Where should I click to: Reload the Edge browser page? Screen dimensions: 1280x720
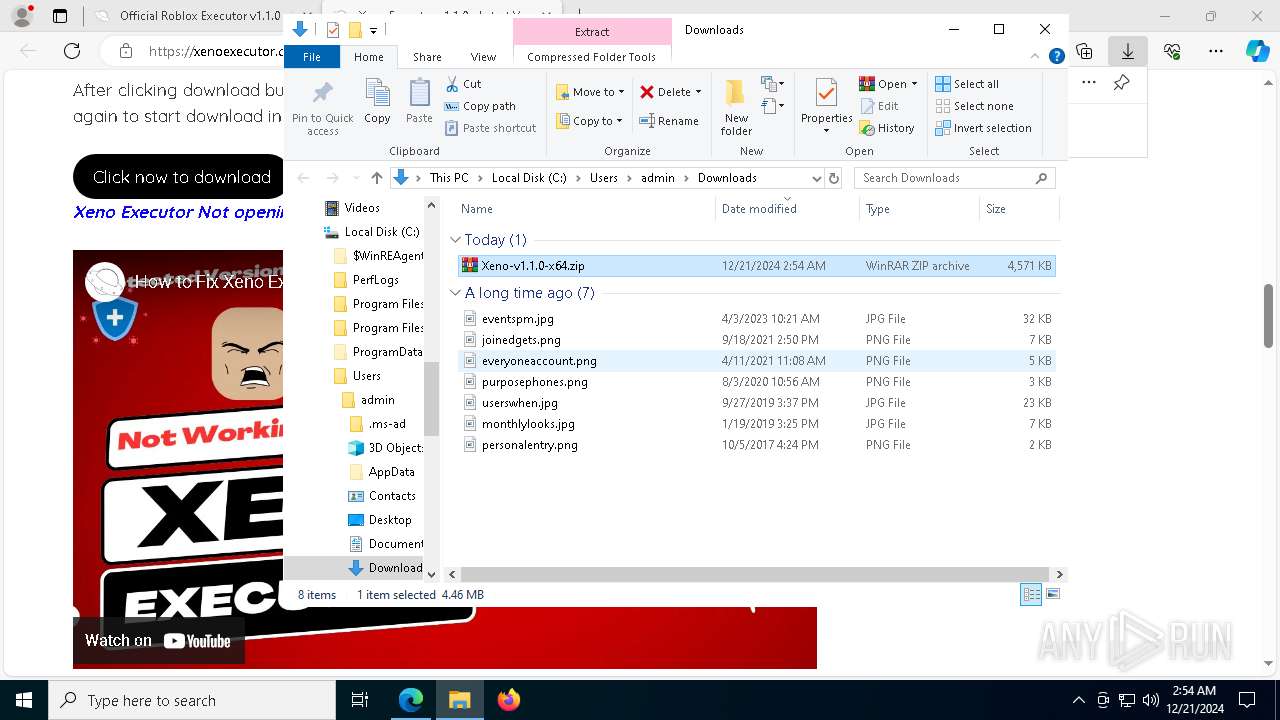click(x=72, y=51)
